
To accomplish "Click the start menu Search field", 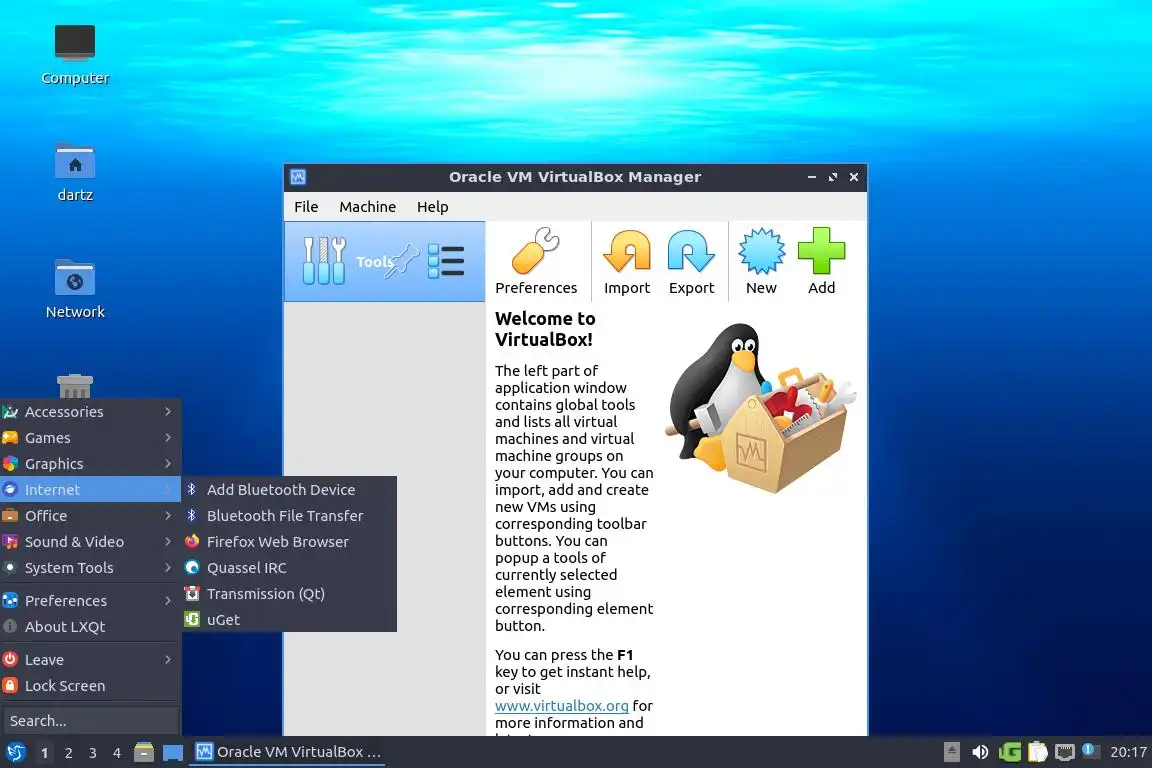I will pyautogui.click(x=90, y=721).
